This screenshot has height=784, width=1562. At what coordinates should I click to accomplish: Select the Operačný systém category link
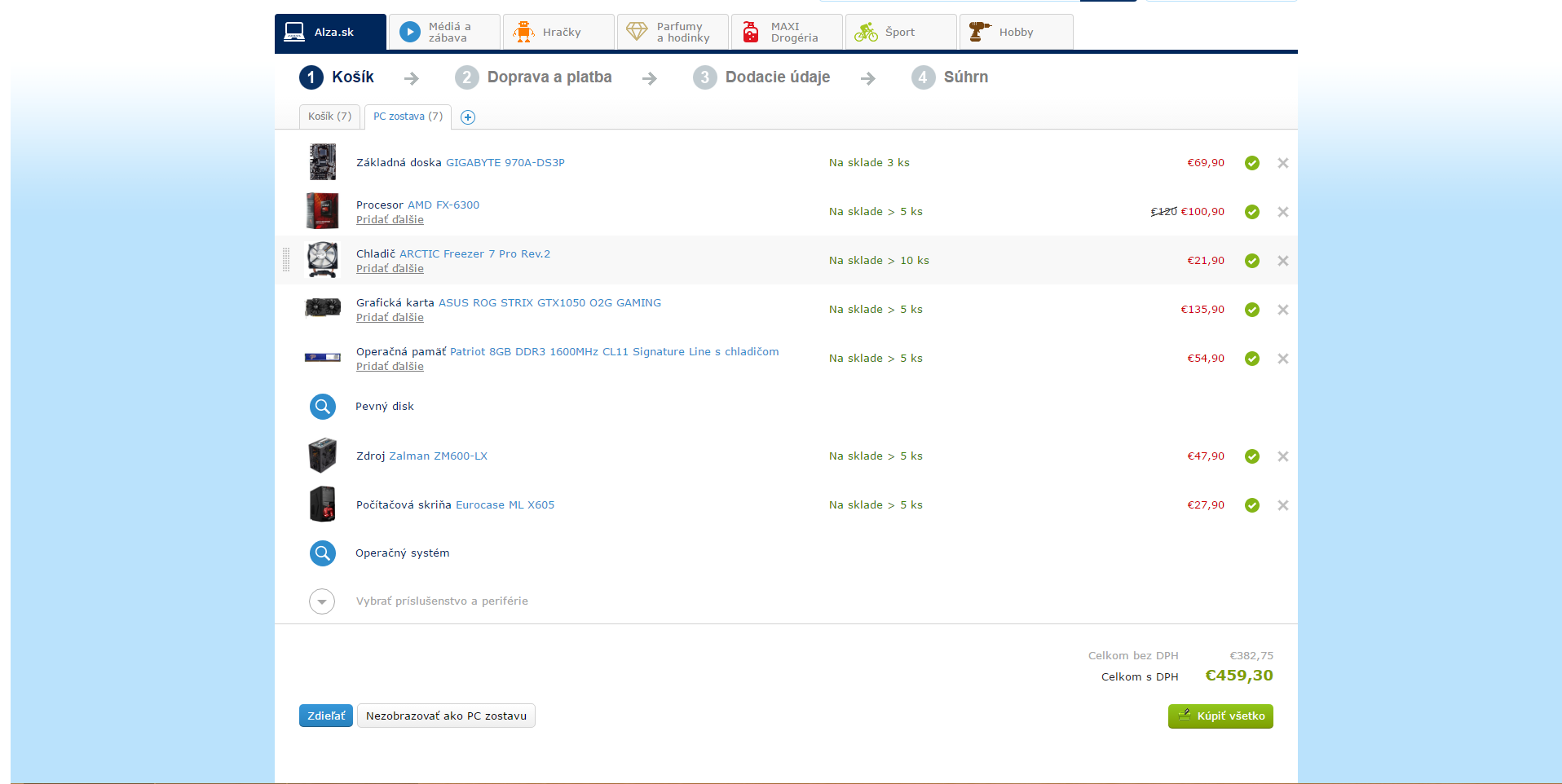(x=403, y=553)
